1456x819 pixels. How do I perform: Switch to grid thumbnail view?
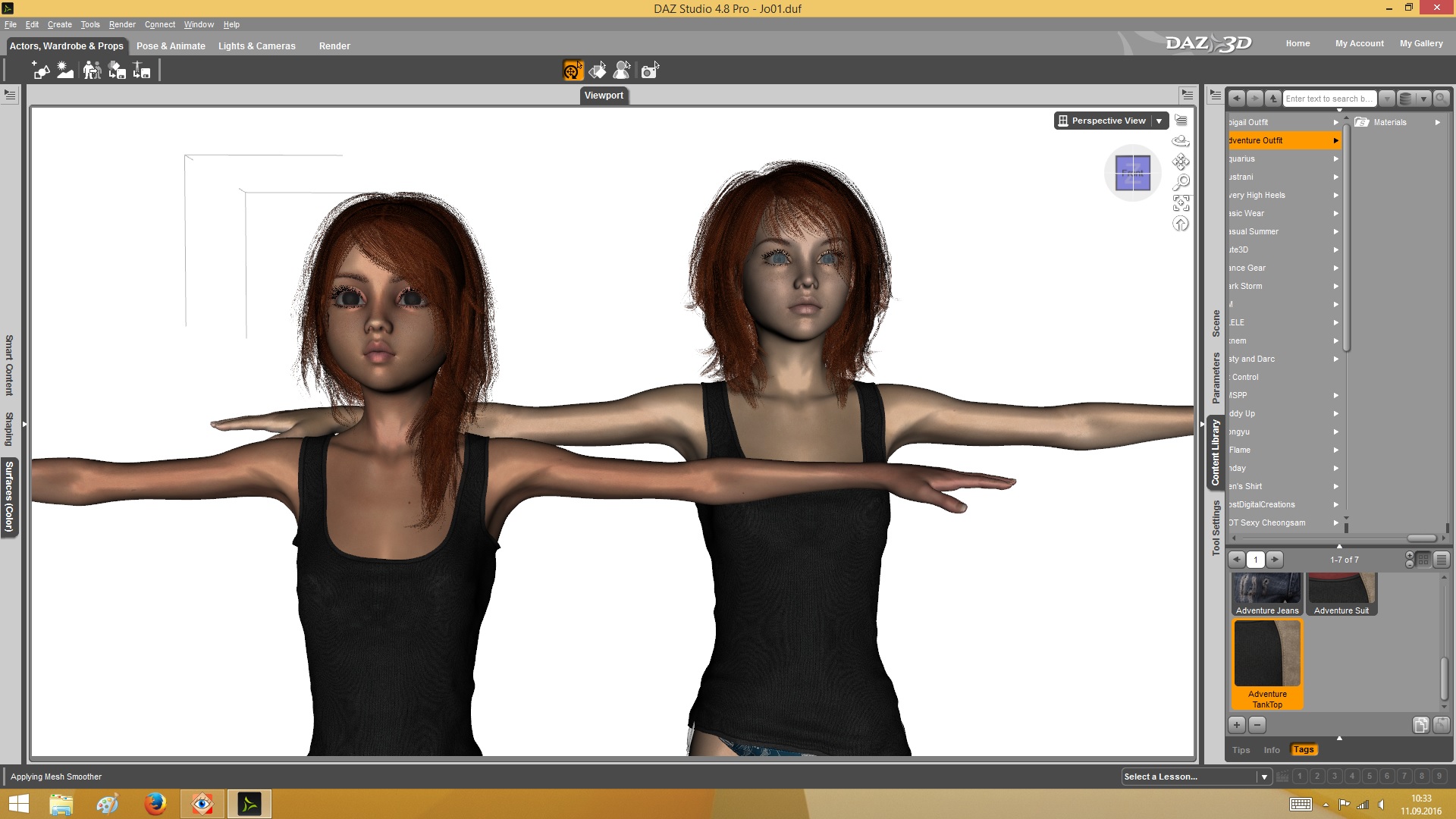(1423, 560)
